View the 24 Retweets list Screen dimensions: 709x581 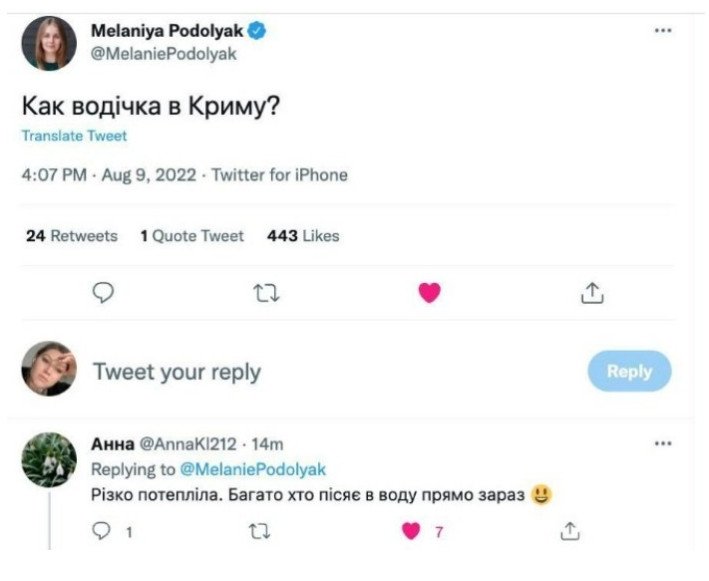tap(71, 236)
